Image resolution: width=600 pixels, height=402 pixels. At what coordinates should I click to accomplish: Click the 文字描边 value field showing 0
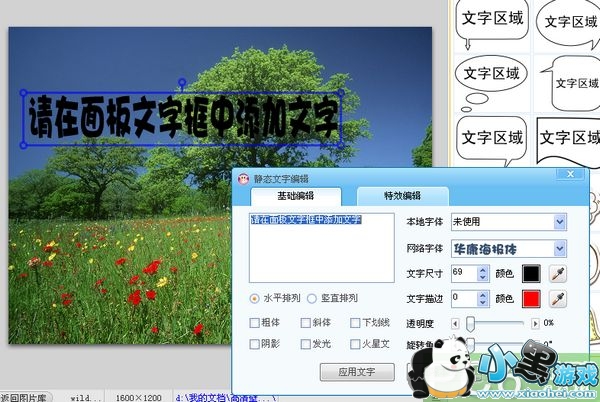465,299
